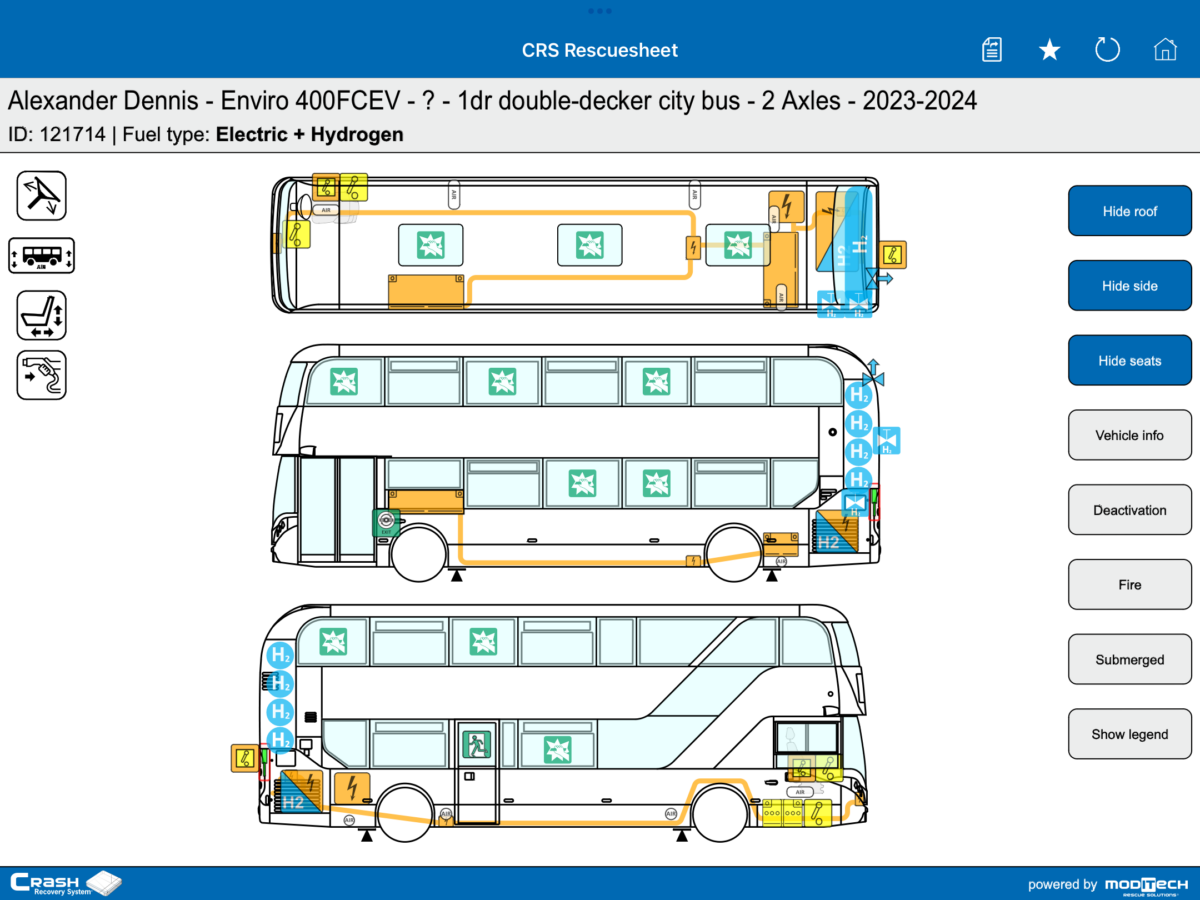The width and height of the screenshot is (1200, 900).
Task: Click lower-deck airbag icon in lower side view
Action: click(558, 749)
